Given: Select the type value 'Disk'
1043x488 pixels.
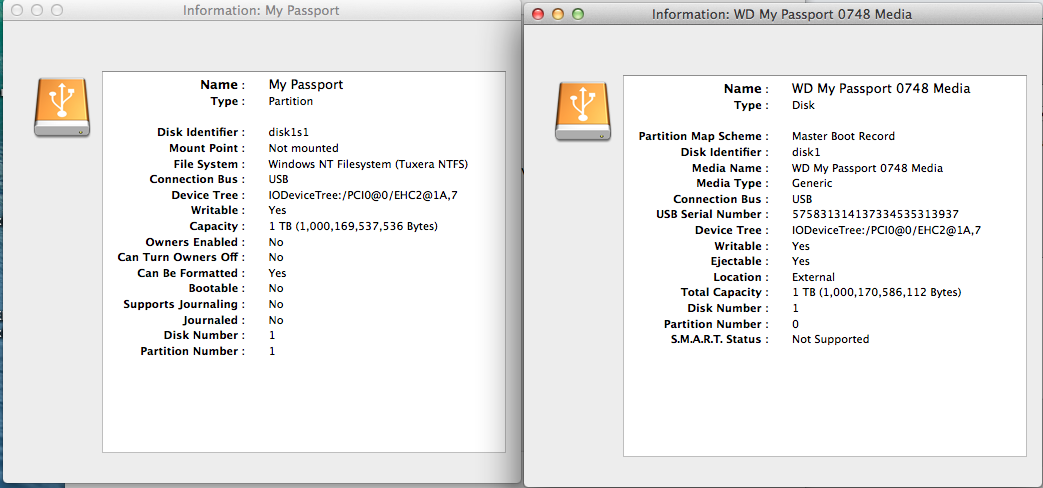Looking at the screenshot, I should pos(803,105).
